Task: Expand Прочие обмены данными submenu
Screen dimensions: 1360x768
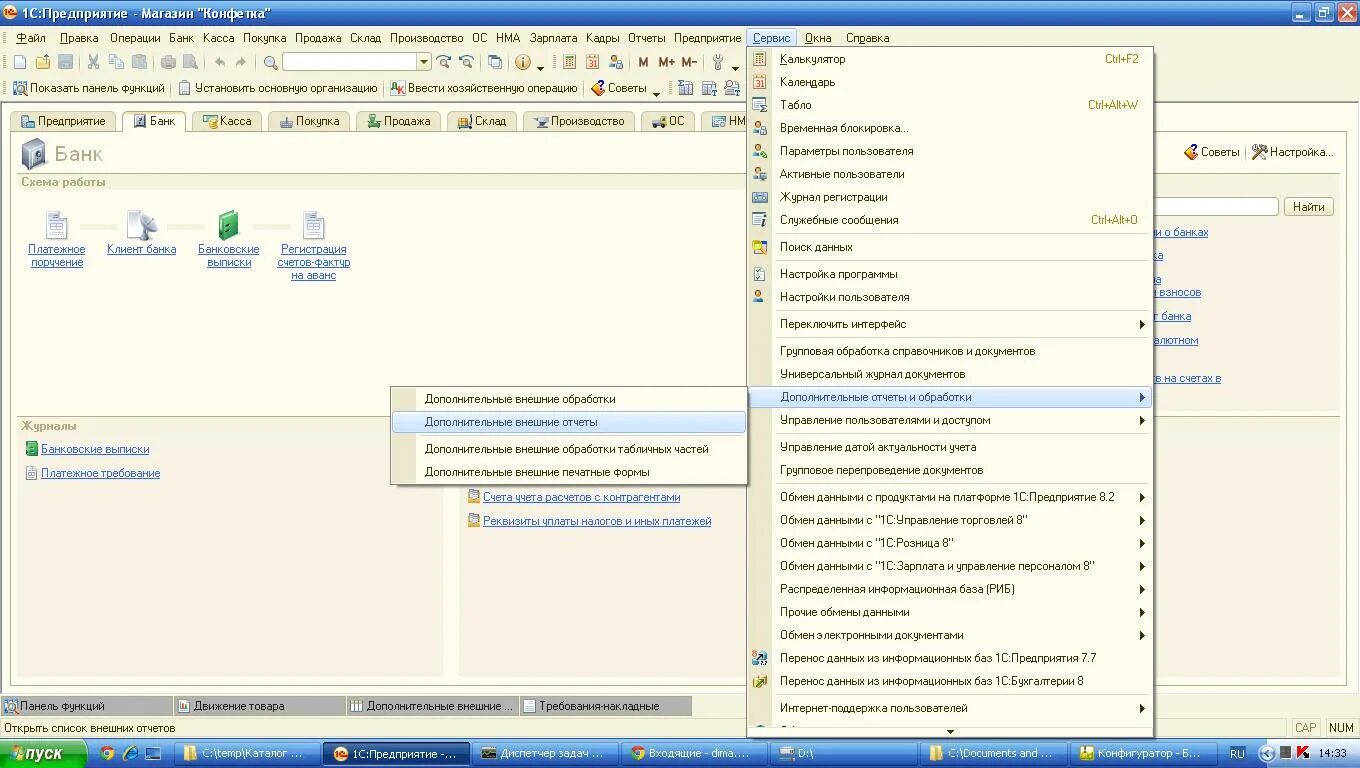Action: 949,612
